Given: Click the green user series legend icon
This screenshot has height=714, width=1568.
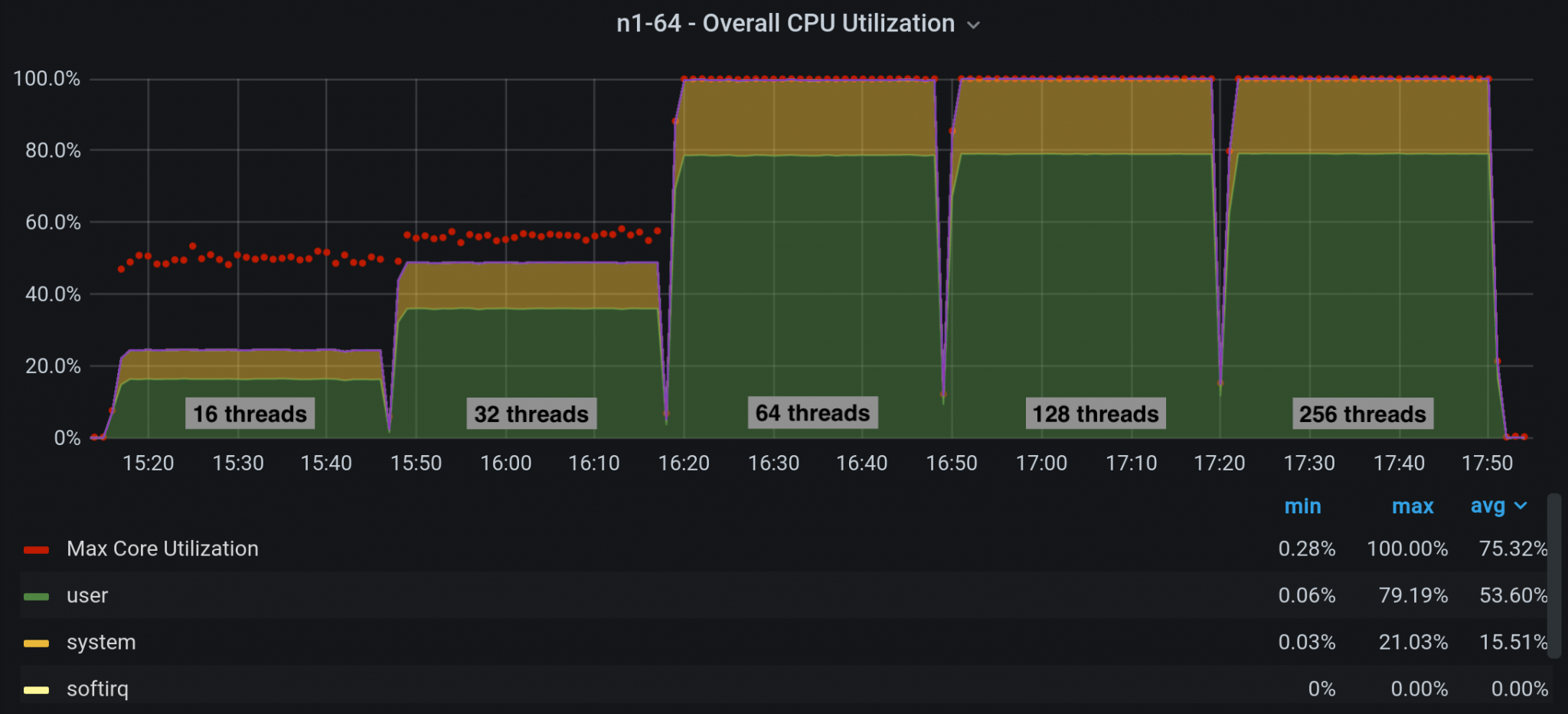Looking at the screenshot, I should point(36,595).
